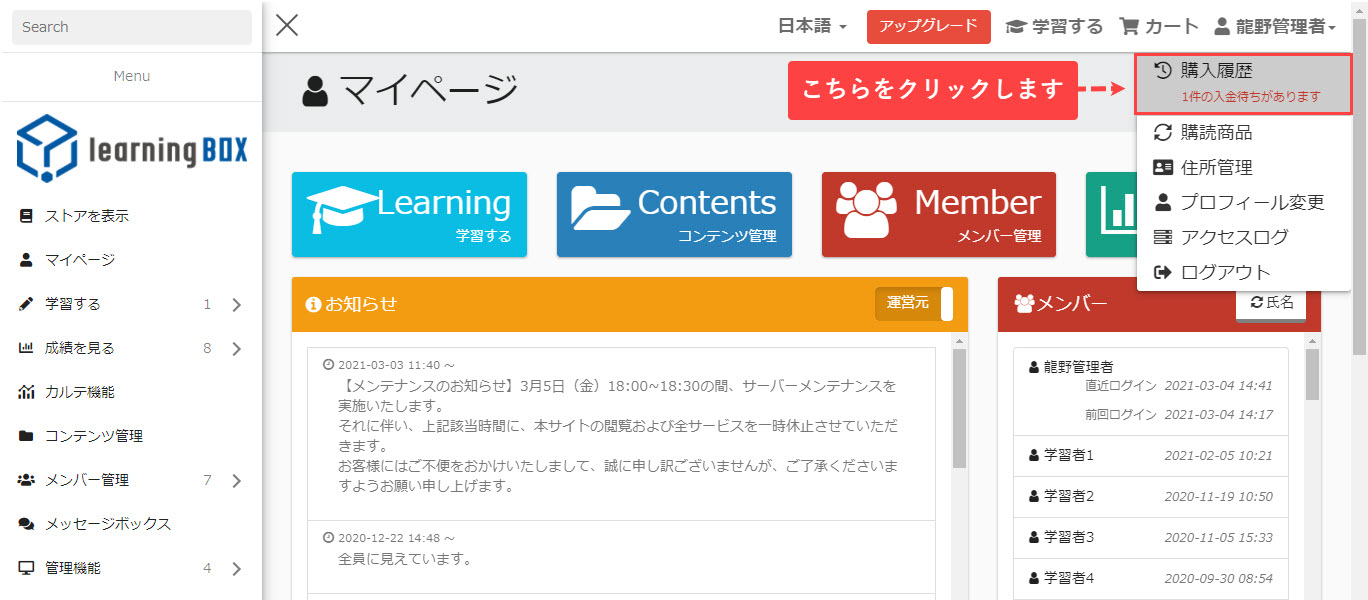Open the 龍野管理者 user dropdown
This screenshot has width=1368, height=600.
(x=1275, y=27)
